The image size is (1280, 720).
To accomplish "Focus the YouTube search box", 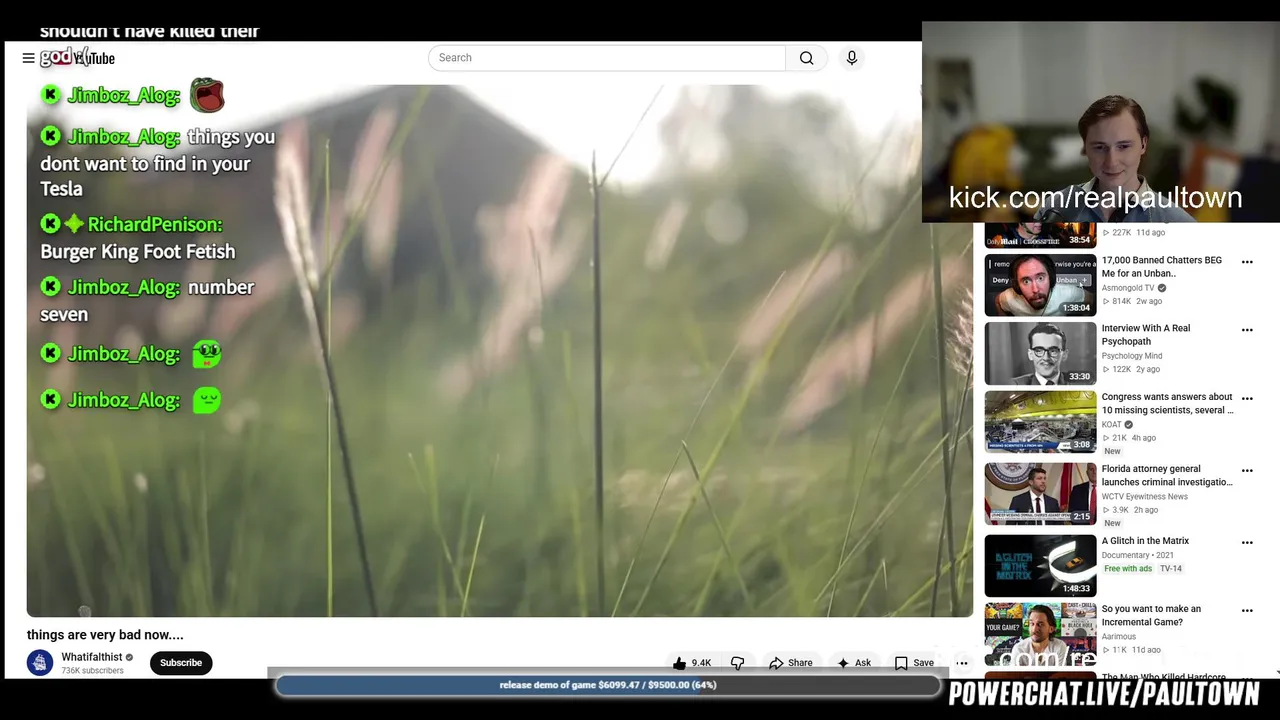I will pos(607,58).
